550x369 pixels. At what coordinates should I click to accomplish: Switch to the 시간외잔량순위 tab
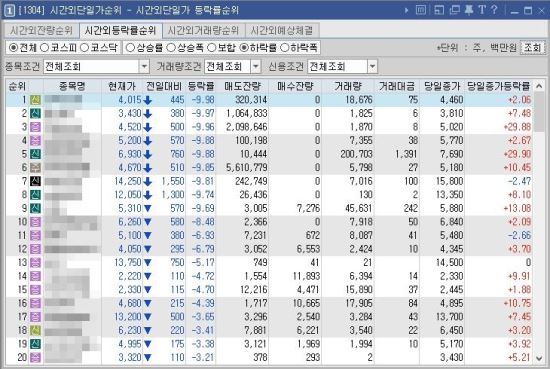point(41,31)
